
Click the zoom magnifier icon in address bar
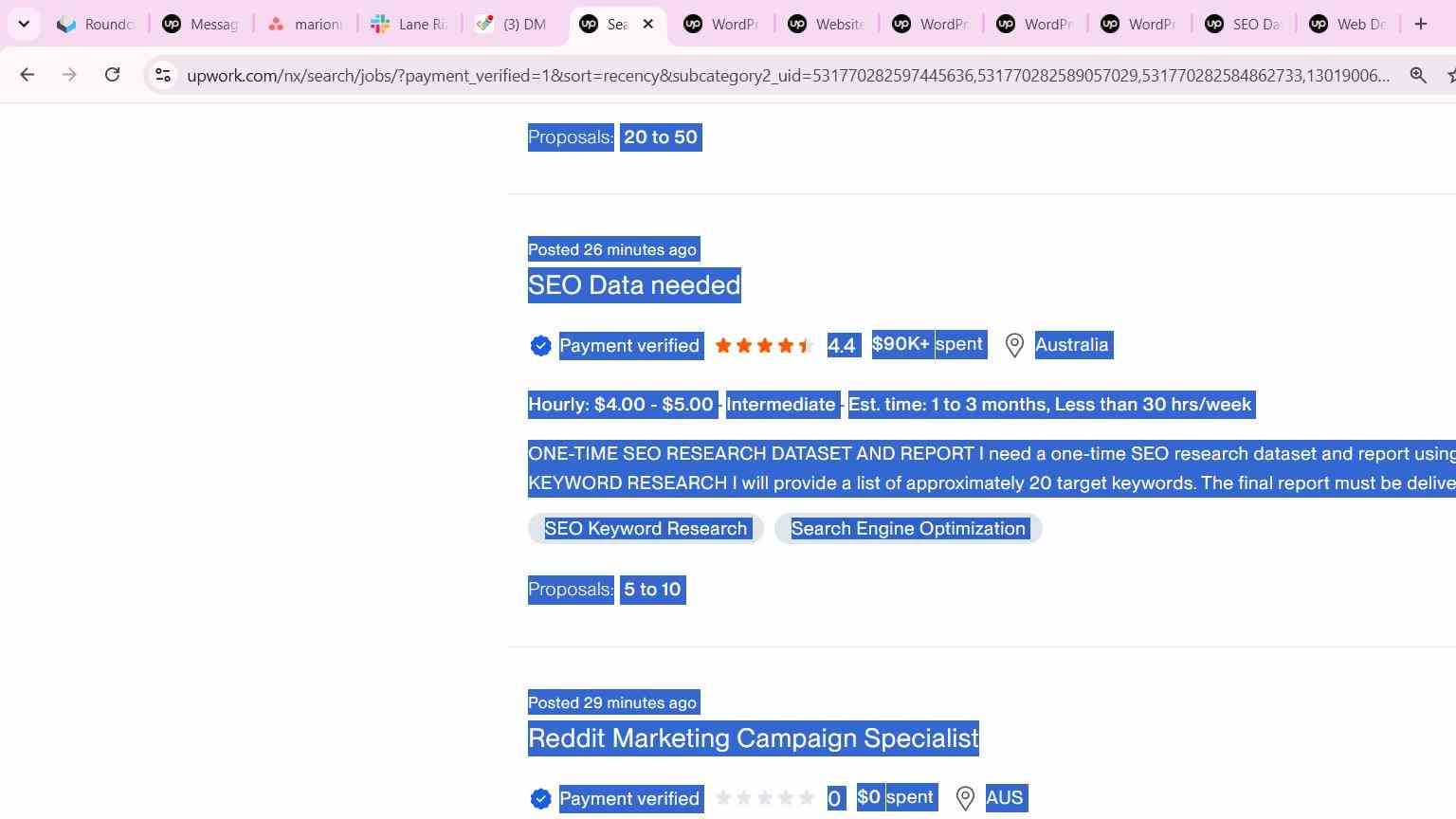[x=1418, y=75]
